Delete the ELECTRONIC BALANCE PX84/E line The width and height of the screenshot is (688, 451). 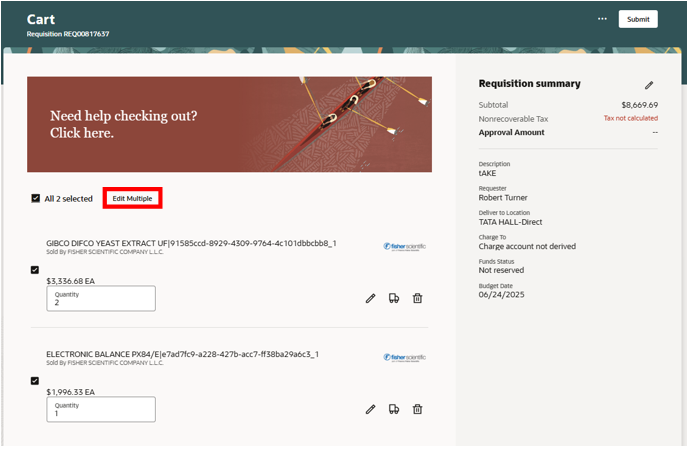pyautogui.click(x=418, y=409)
